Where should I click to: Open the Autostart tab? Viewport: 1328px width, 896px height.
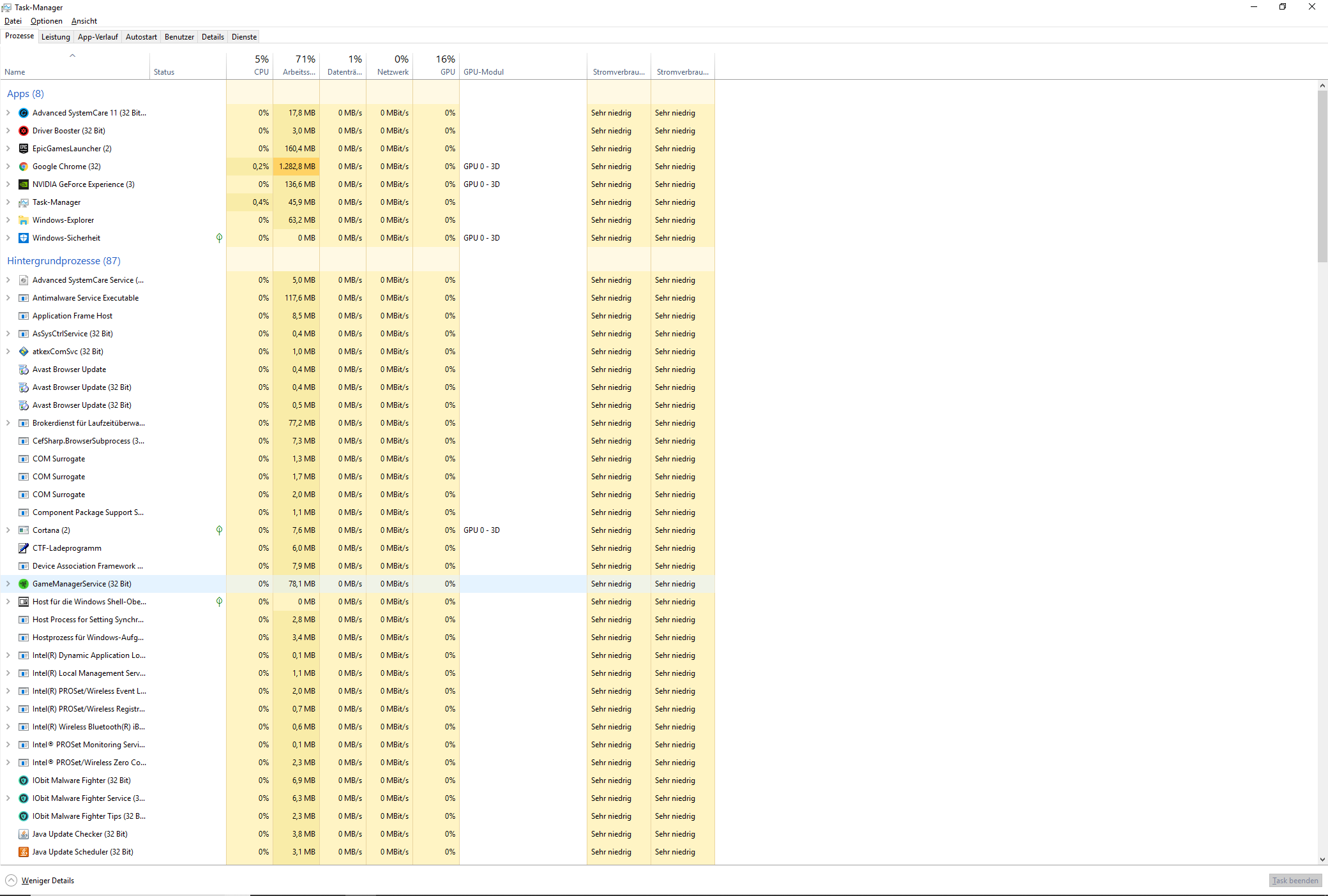(x=141, y=37)
